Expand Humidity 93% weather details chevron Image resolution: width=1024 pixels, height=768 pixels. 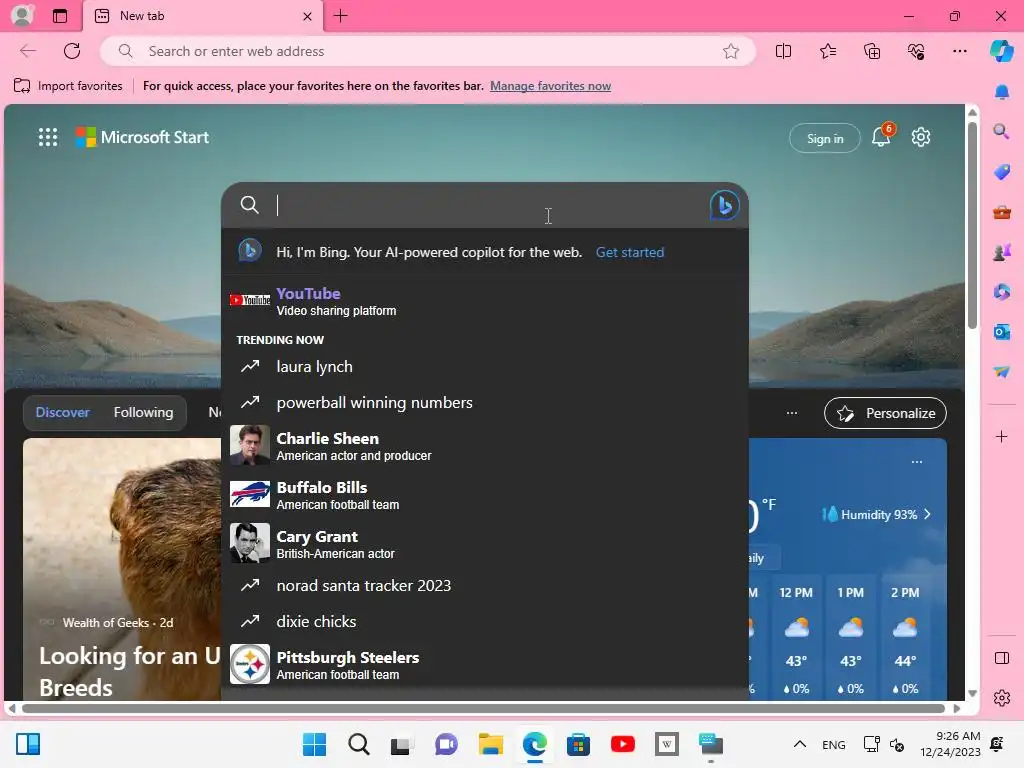[x=927, y=515]
